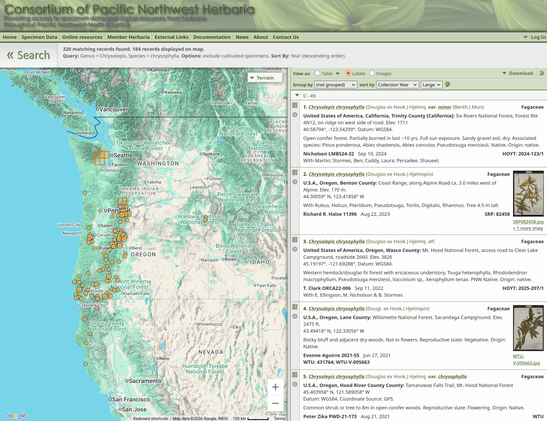Open the sort by Collection Year dropdown
The height and width of the screenshot is (421, 547).
397,85
